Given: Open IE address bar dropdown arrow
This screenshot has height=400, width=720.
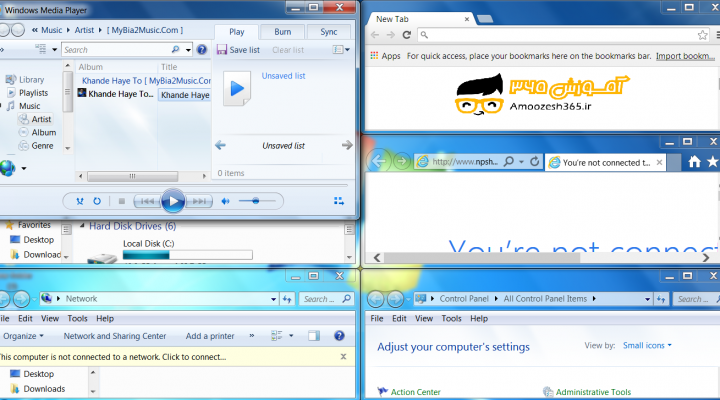Looking at the screenshot, I should [x=522, y=162].
